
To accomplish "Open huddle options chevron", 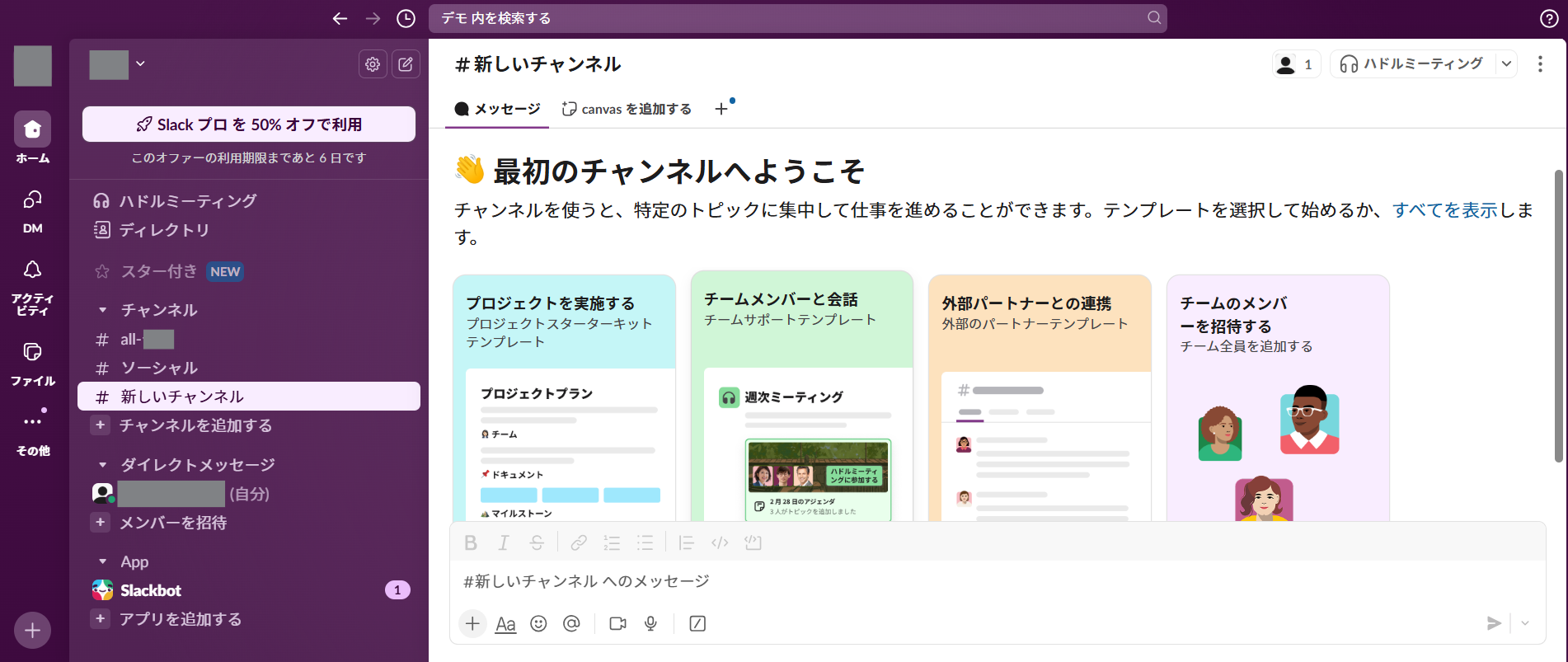I will tap(1506, 63).
